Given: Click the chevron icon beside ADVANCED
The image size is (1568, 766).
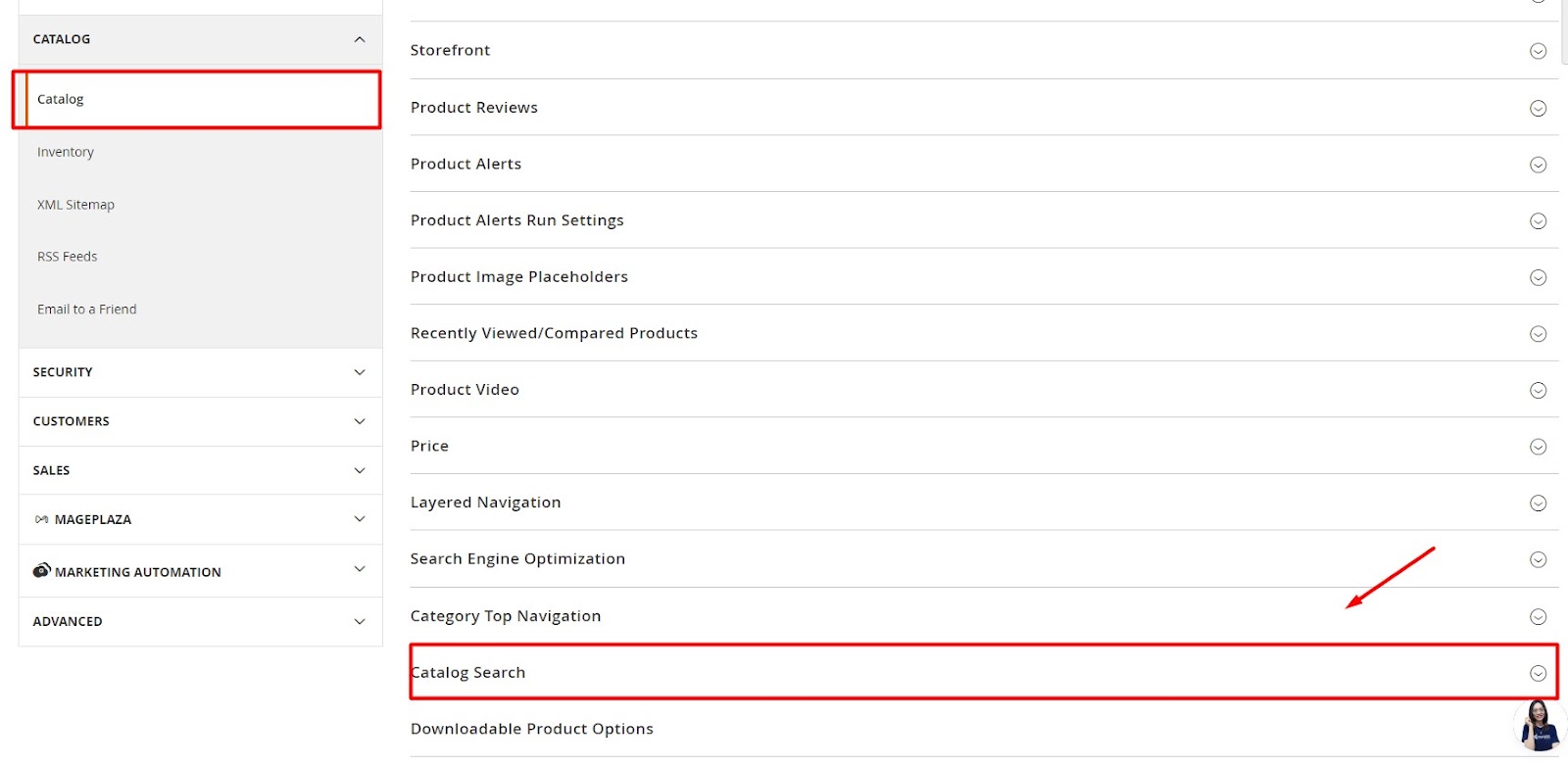Looking at the screenshot, I should pos(360,621).
